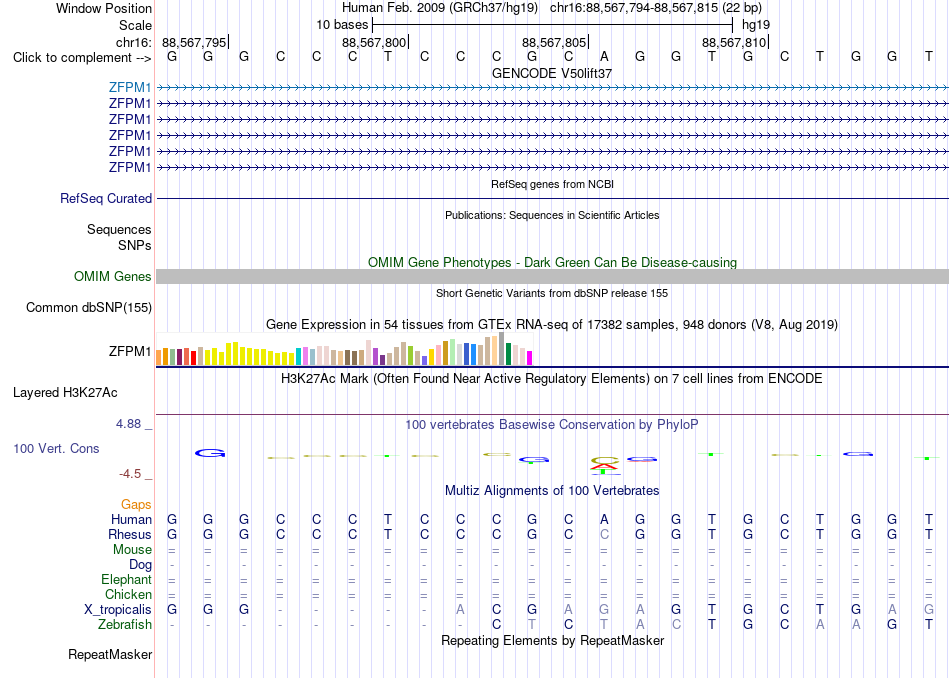
Task: Click the 'Click to complement -->' label
Action: pyautogui.click(x=82, y=58)
